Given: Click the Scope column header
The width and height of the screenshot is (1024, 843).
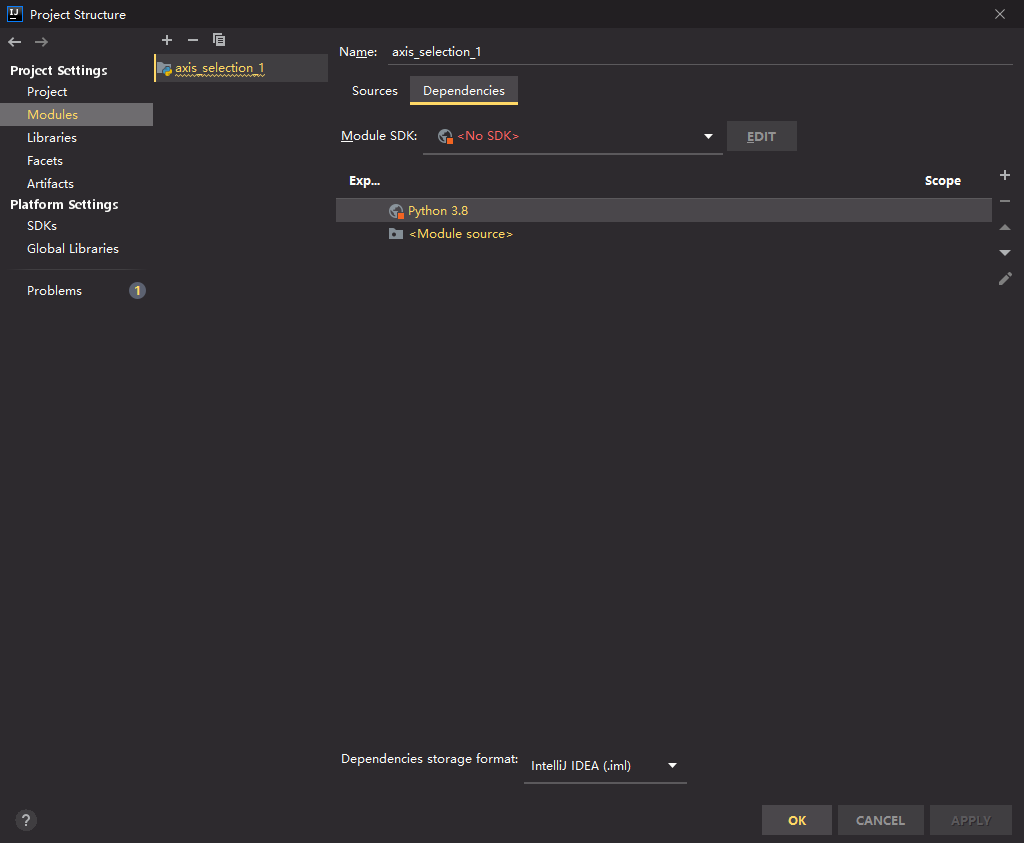Looking at the screenshot, I should coord(942,181).
